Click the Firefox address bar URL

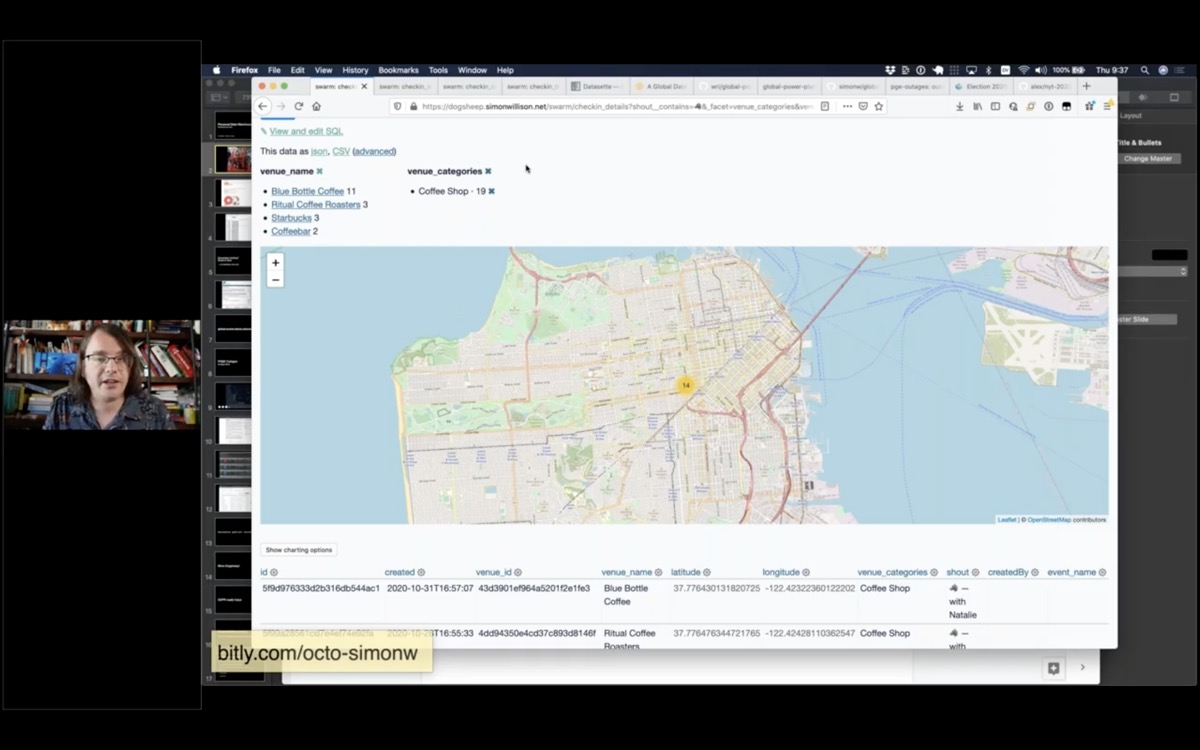(x=617, y=106)
